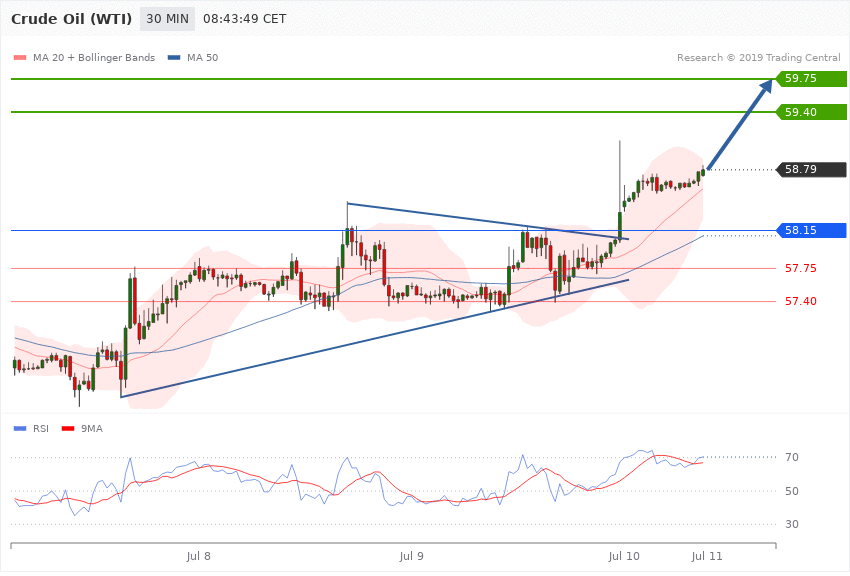Click the MA 50 legend label
This screenshot has height=576, width=850.
[x=202, y=57]
